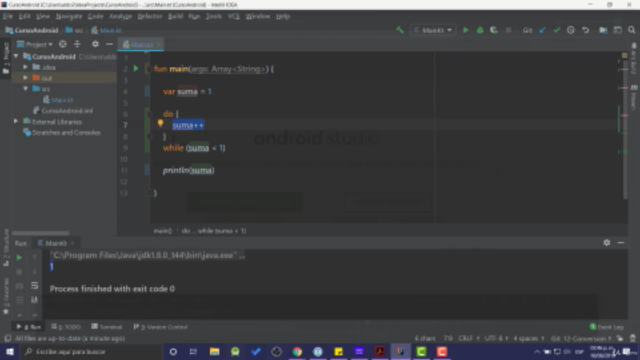Rerun program with green play in Run panel

point(19,258)
